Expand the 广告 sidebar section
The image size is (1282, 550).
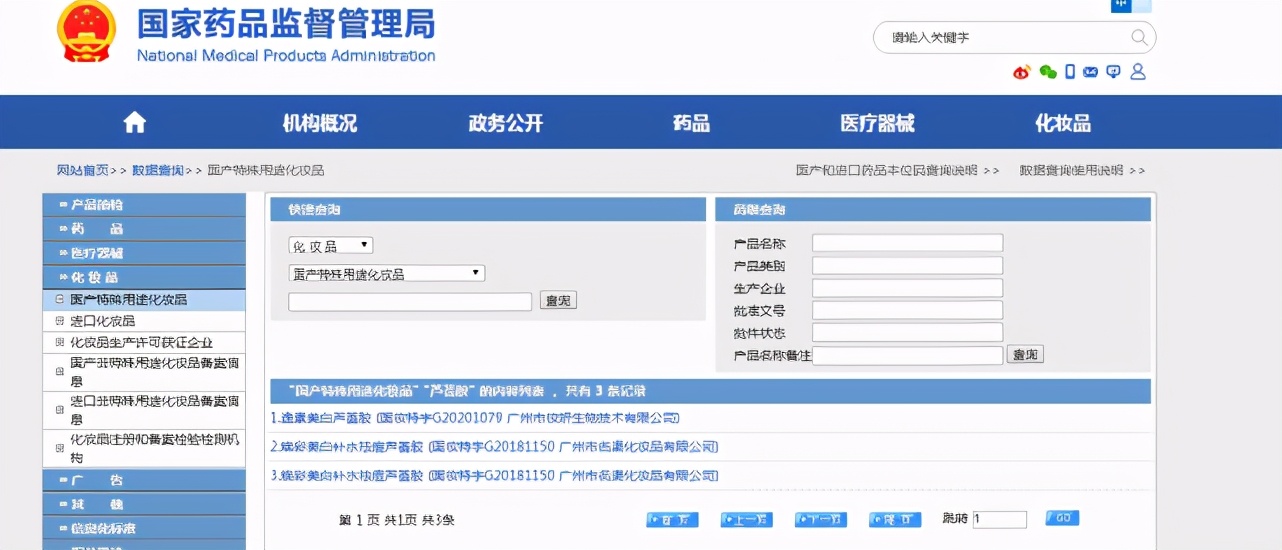click(x=144, y=480)
